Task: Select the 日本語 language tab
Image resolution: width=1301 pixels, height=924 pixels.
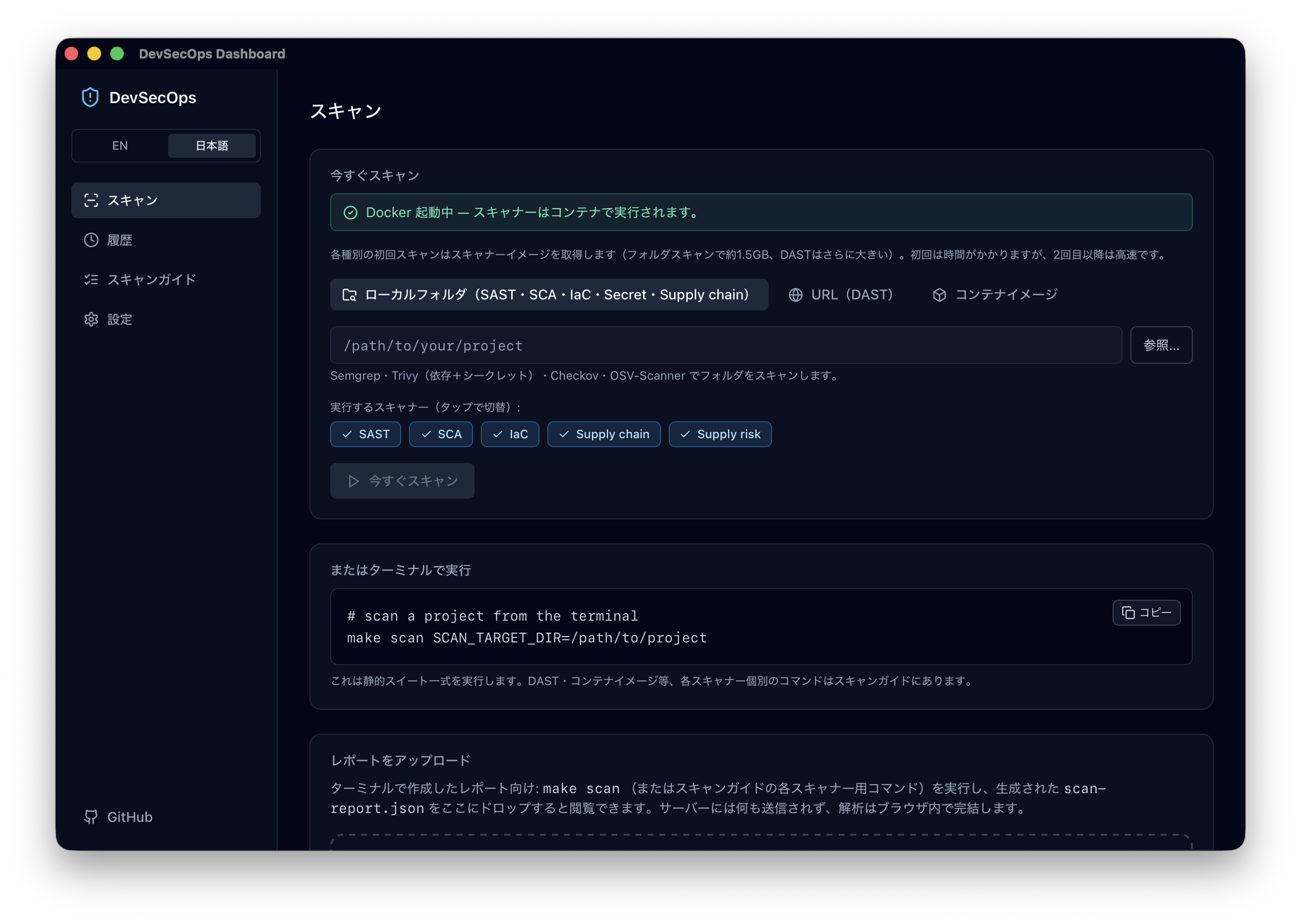Action: (x=212, y=146)
